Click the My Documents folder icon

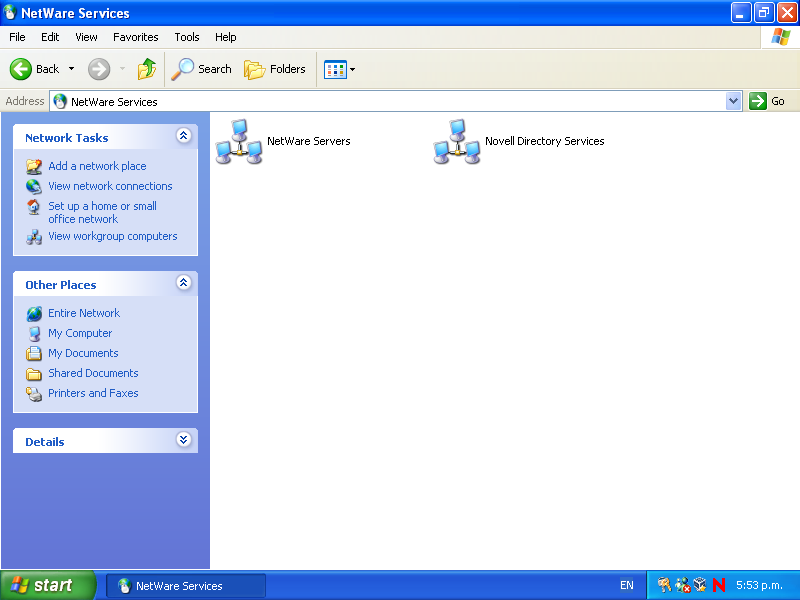pyautogui.click(x=34, y=353)
